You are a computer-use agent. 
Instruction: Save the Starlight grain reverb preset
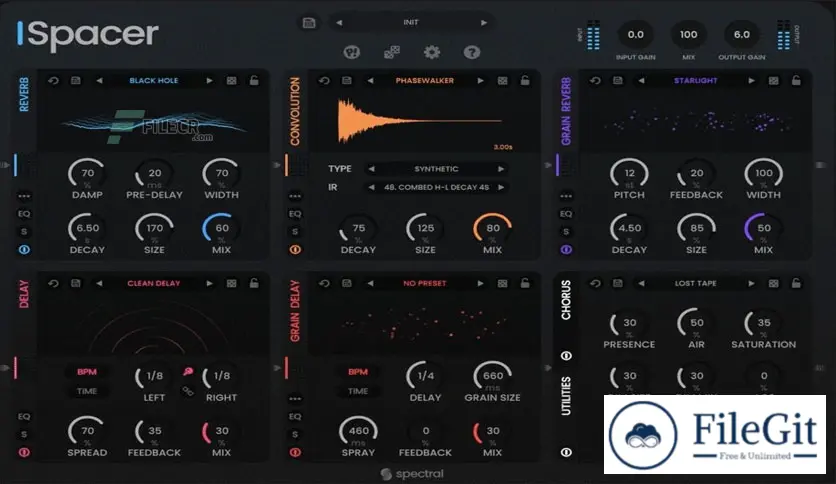point(617,80)
